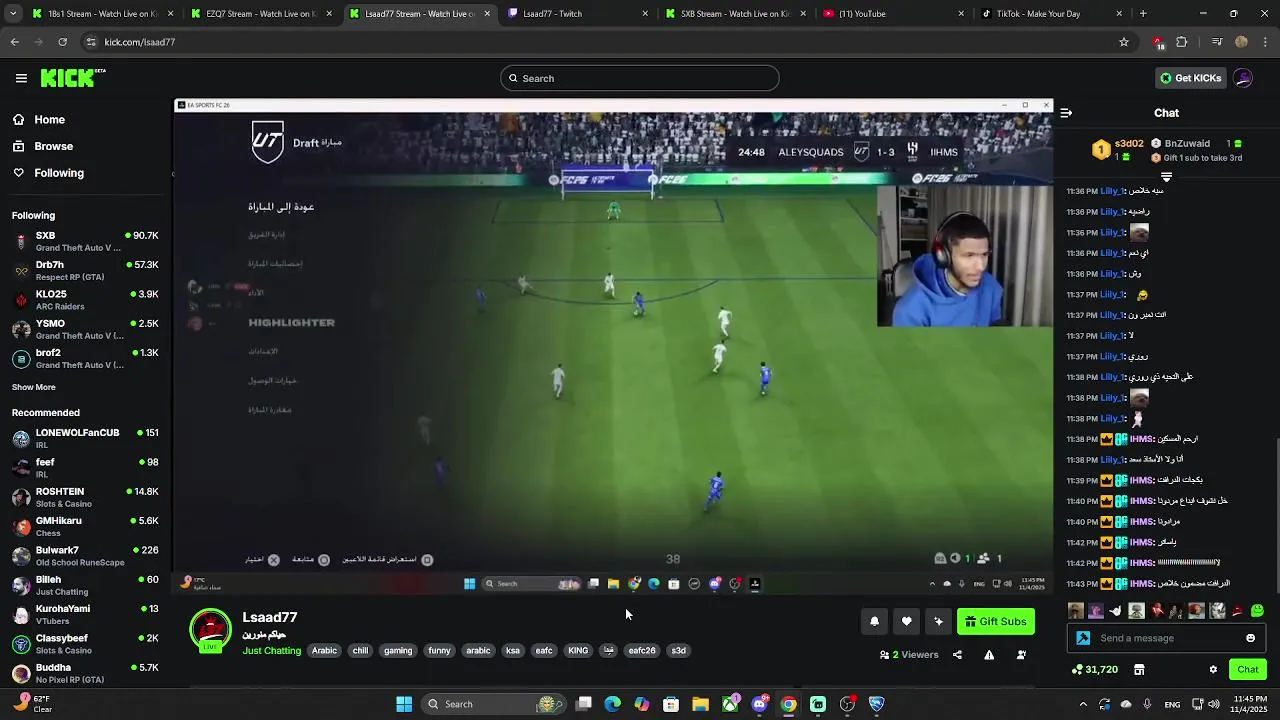Open the user avatar menu in the top right
Screen dimensions: 1280x720
[x=1243, y=78]
